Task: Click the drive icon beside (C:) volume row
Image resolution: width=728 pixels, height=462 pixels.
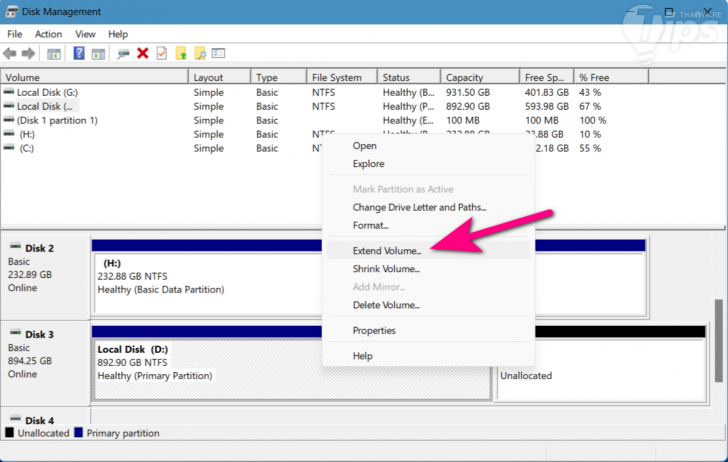Action: point(9,148)
